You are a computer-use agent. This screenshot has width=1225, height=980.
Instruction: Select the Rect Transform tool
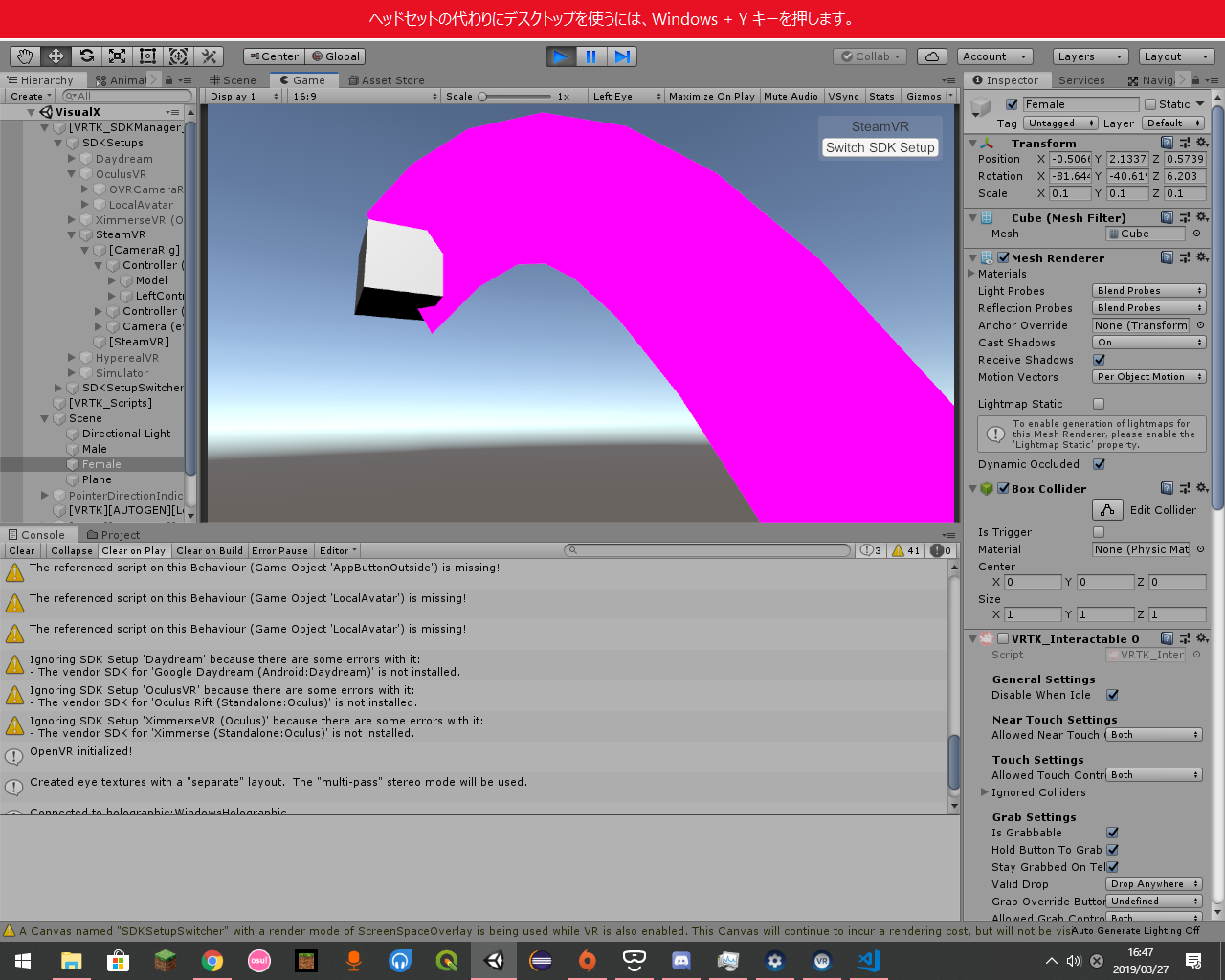[147, 56]
